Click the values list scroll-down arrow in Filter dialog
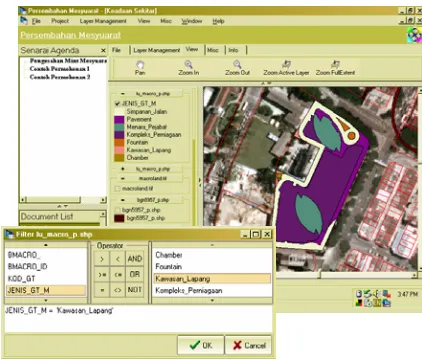The height and width of the screenshot is (360, 422). coord(212,301)
